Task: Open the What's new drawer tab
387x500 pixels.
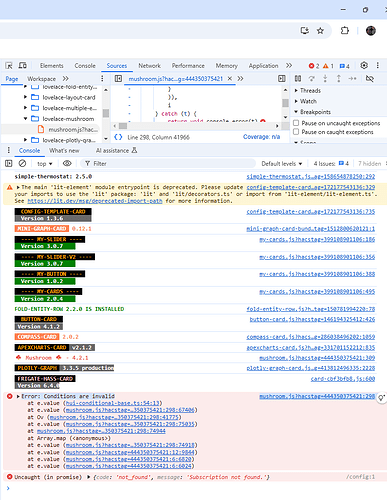Action: [x=64, y=151]
